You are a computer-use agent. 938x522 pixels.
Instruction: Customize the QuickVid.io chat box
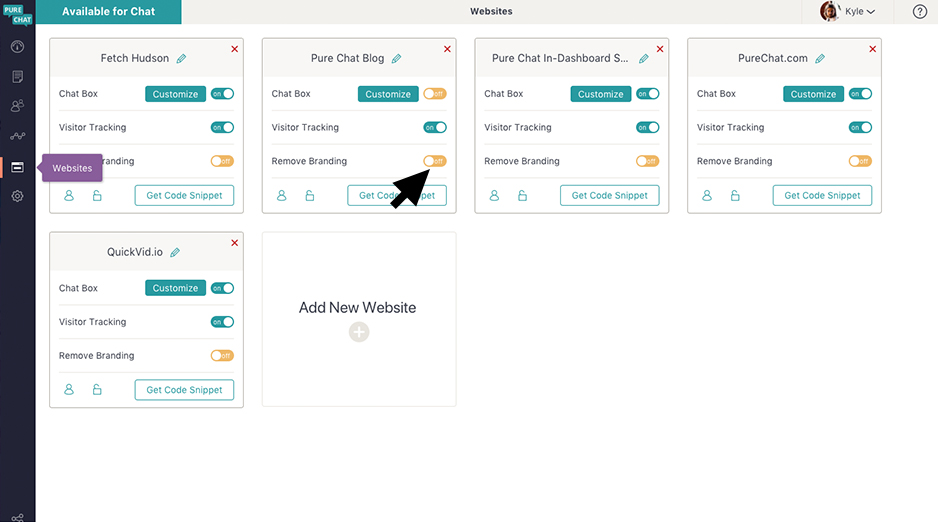click(175, 288)
